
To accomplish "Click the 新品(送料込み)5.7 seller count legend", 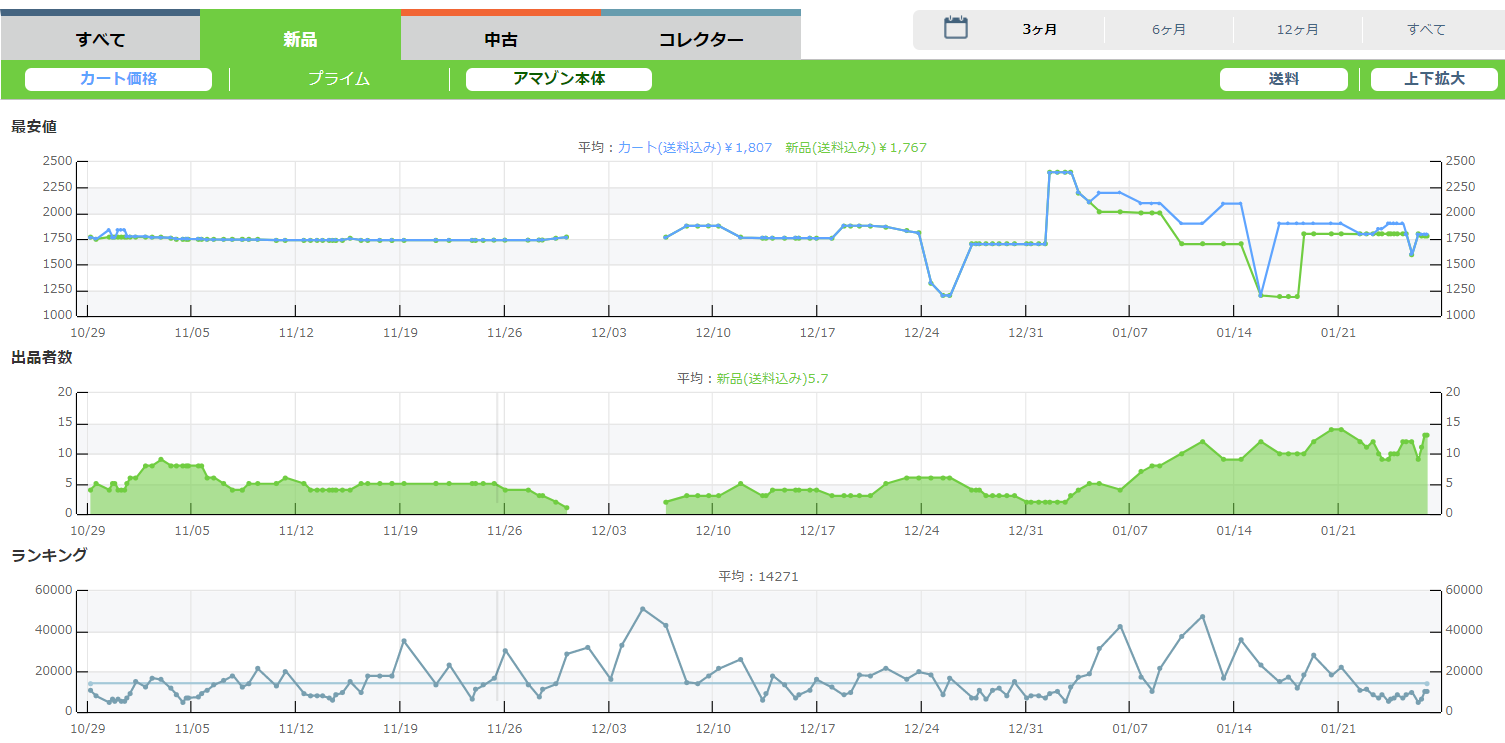I will click(772, 378).
